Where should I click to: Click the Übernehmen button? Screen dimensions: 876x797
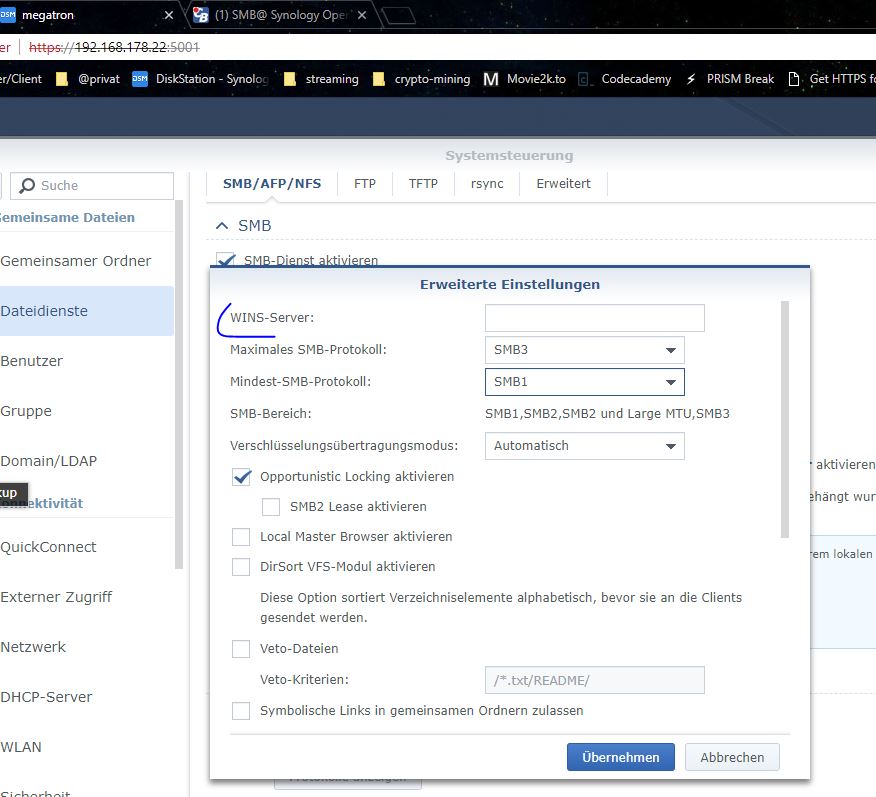click(621, 757)
